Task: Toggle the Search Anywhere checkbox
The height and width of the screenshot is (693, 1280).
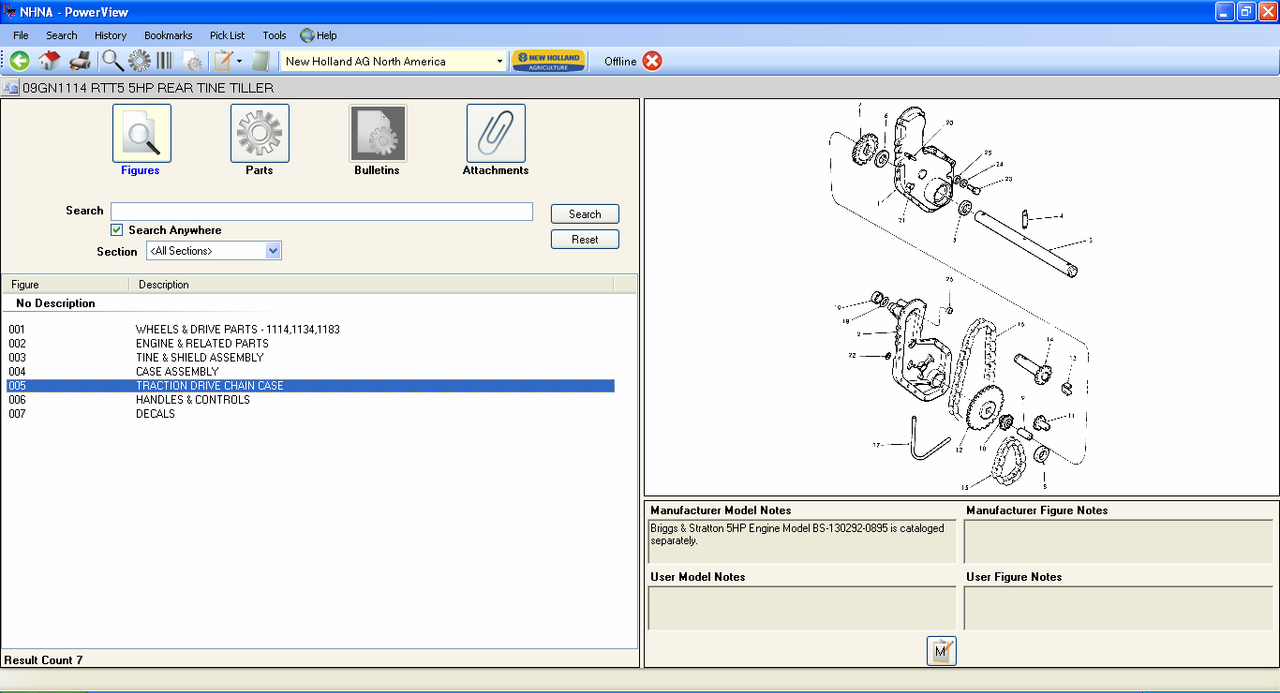Action: coord(117,230)
